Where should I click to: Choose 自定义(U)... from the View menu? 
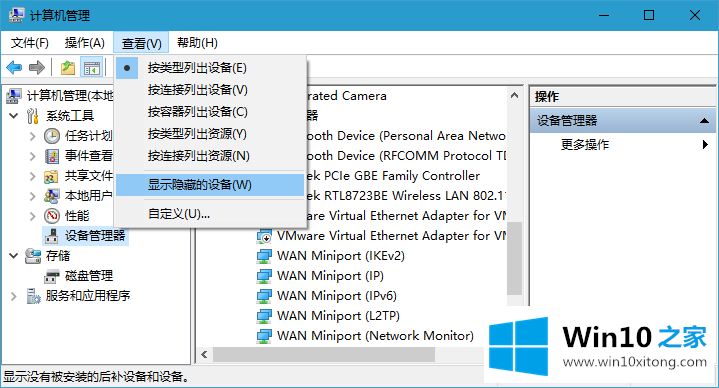(210, 214)
